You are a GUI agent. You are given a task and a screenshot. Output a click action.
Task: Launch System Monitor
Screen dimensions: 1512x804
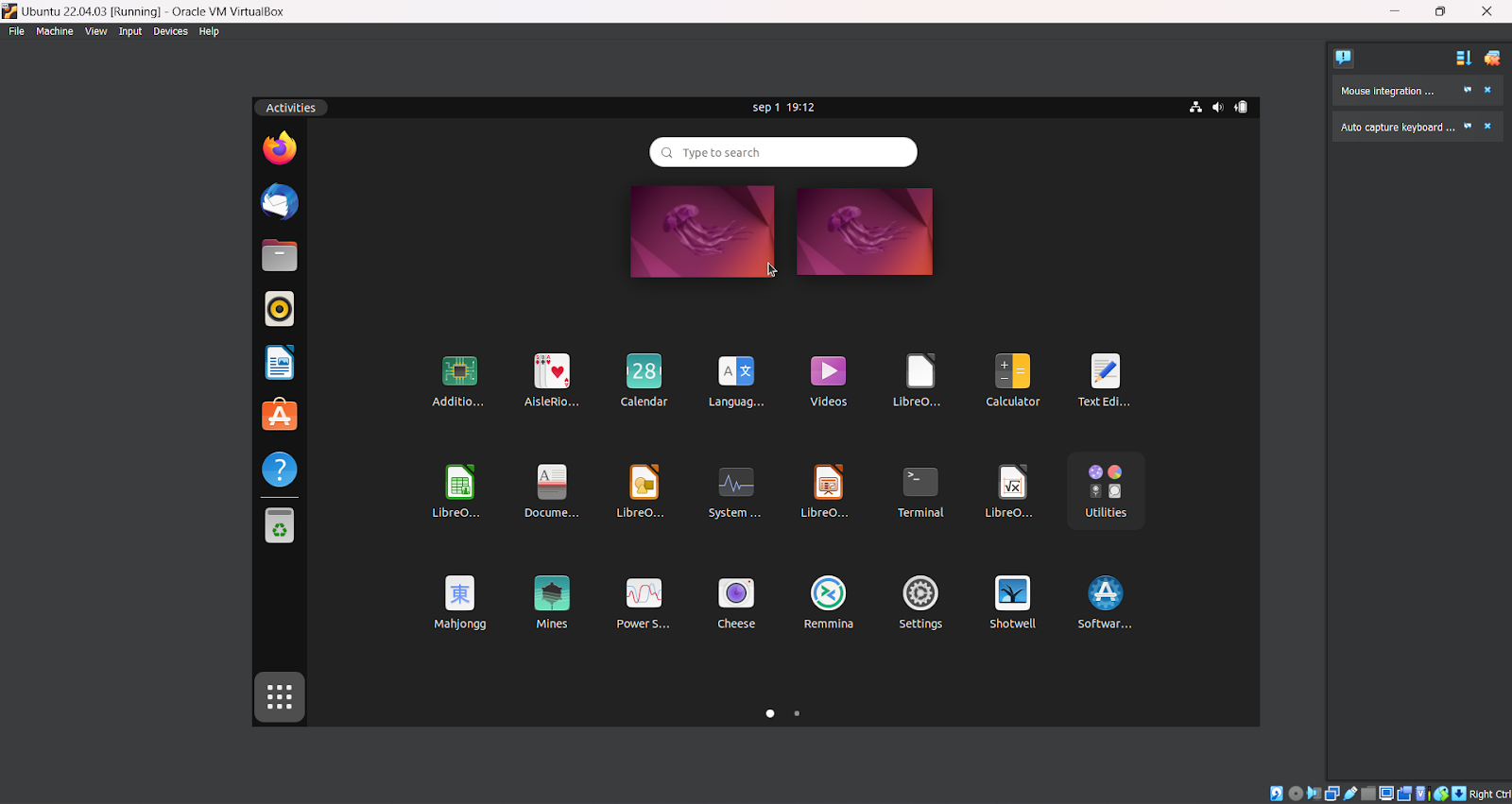(x=736, y=491)
